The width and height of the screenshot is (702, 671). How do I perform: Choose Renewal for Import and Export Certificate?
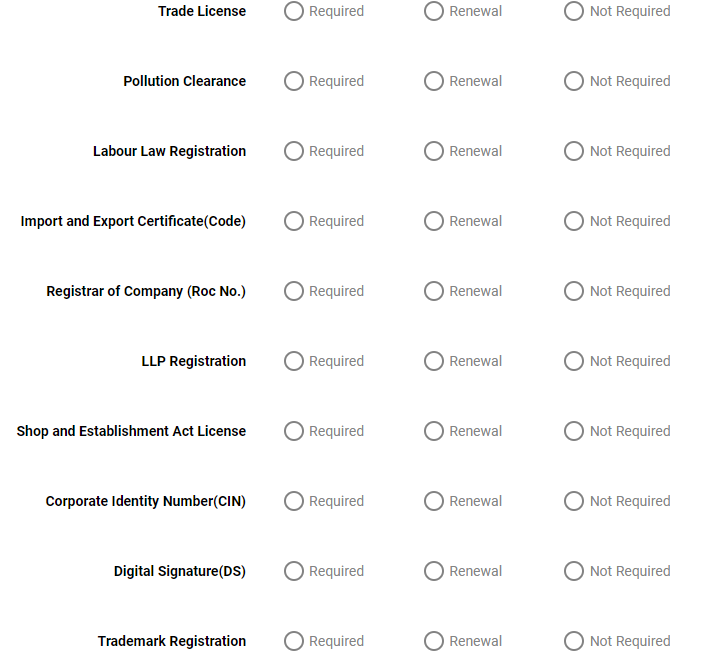pos(434,221)
